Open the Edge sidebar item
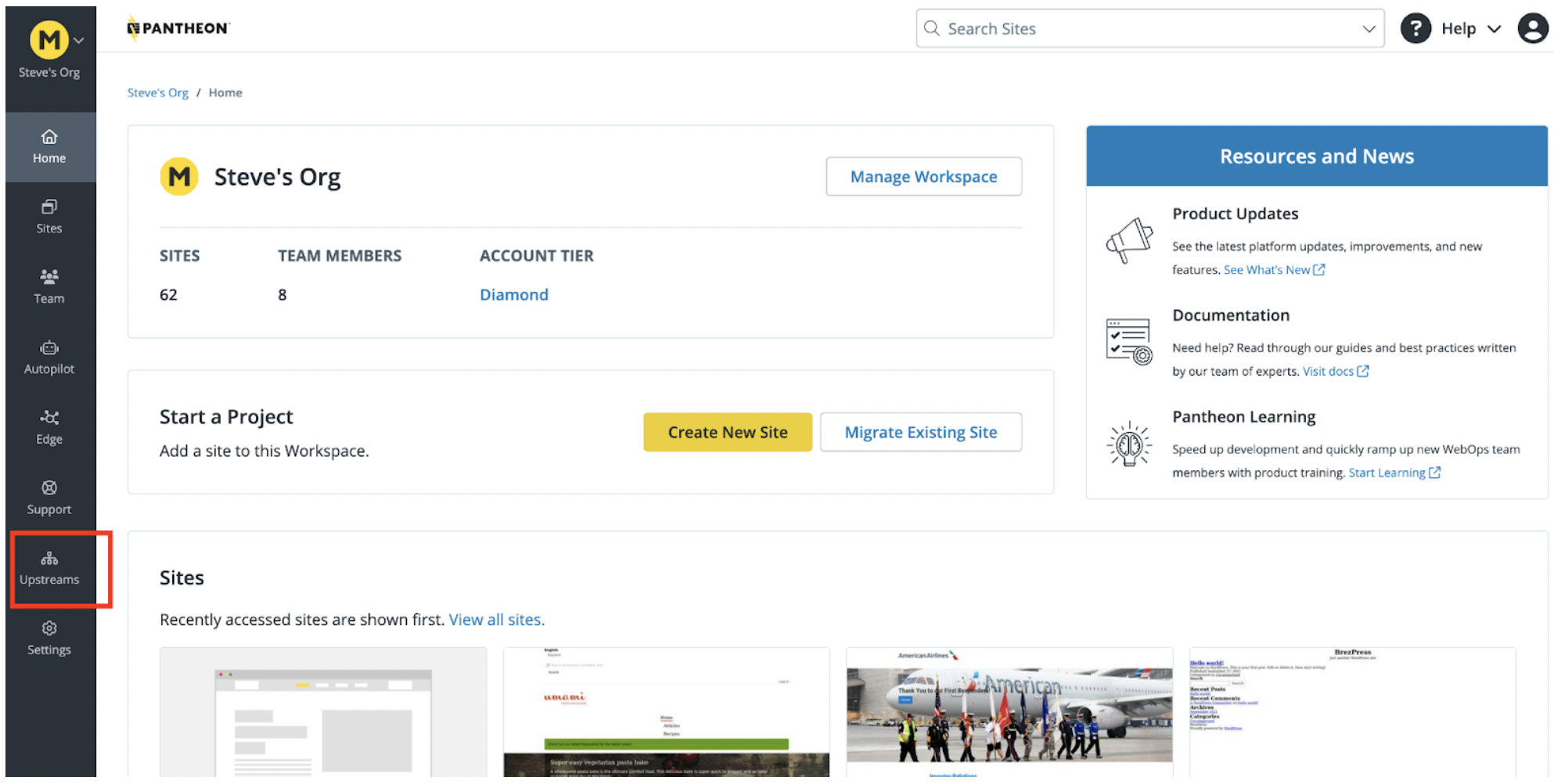 (x=49, y=427)
